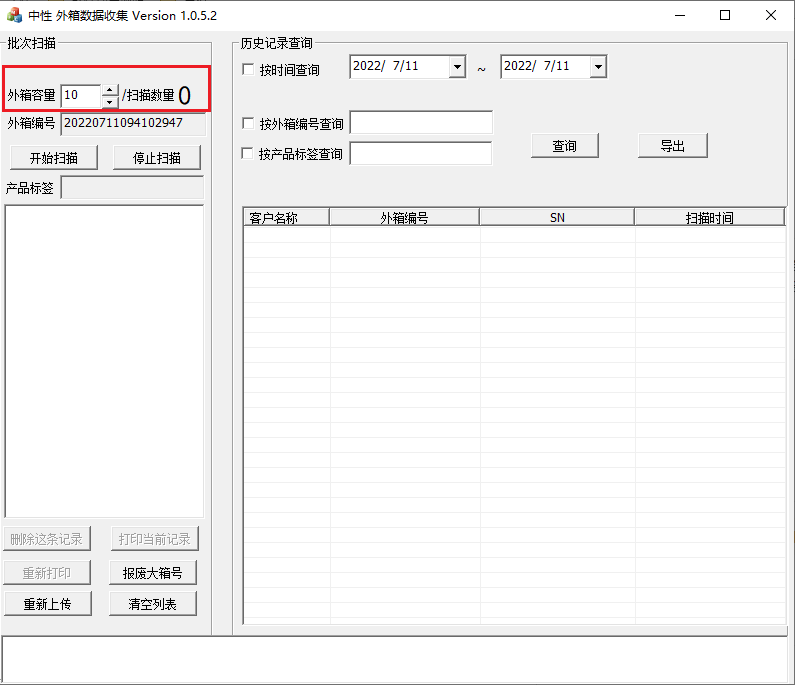This screenshot has width=795, height=685.
Task: Close the 外箱数据收集 window
Action: click(771, 15)
